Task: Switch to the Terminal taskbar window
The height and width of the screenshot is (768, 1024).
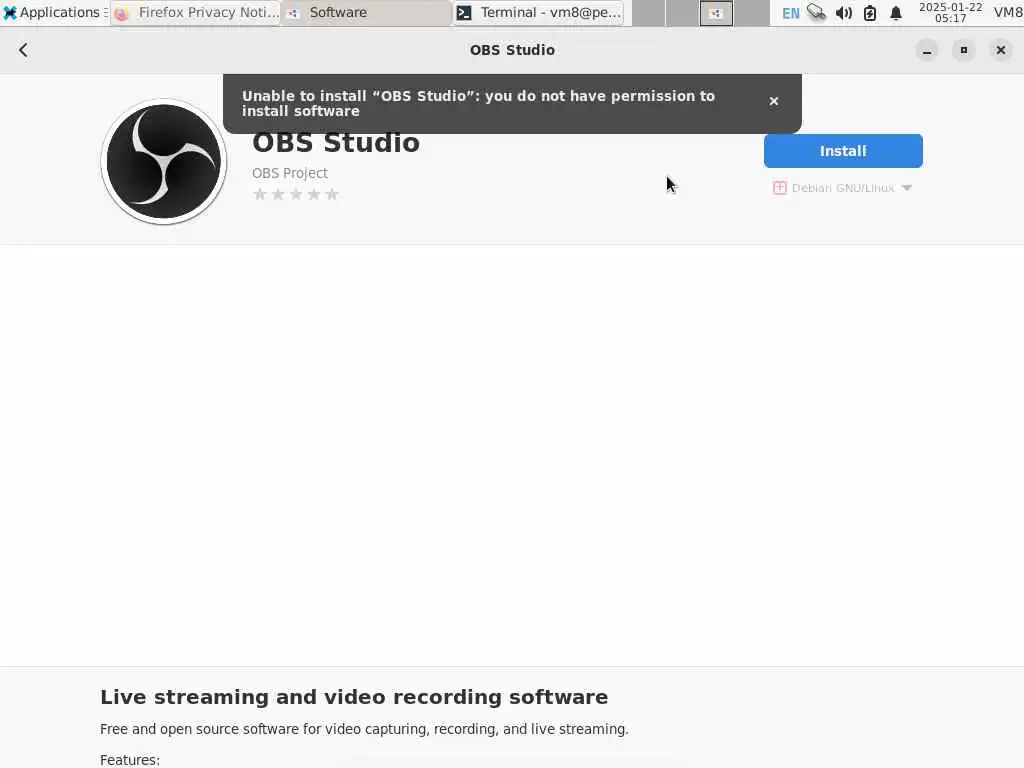Action: tap(539, 12)
